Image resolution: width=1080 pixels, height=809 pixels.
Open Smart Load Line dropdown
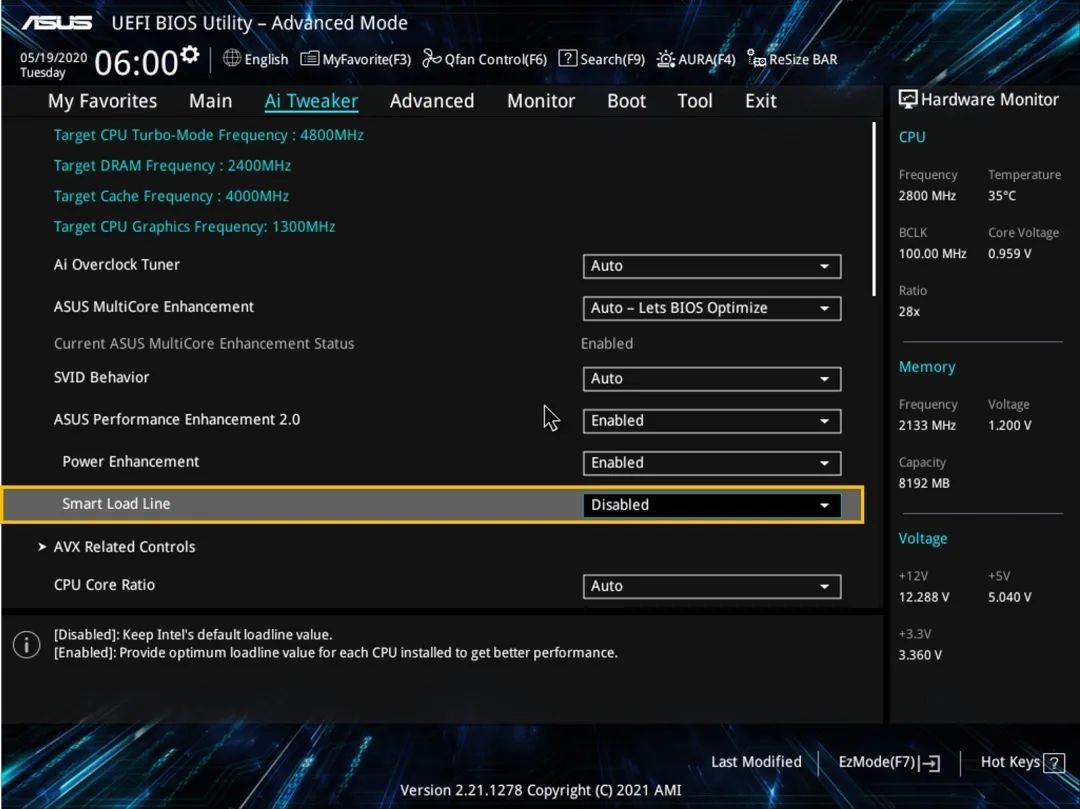pyautogui.click(x=712, y=505)
